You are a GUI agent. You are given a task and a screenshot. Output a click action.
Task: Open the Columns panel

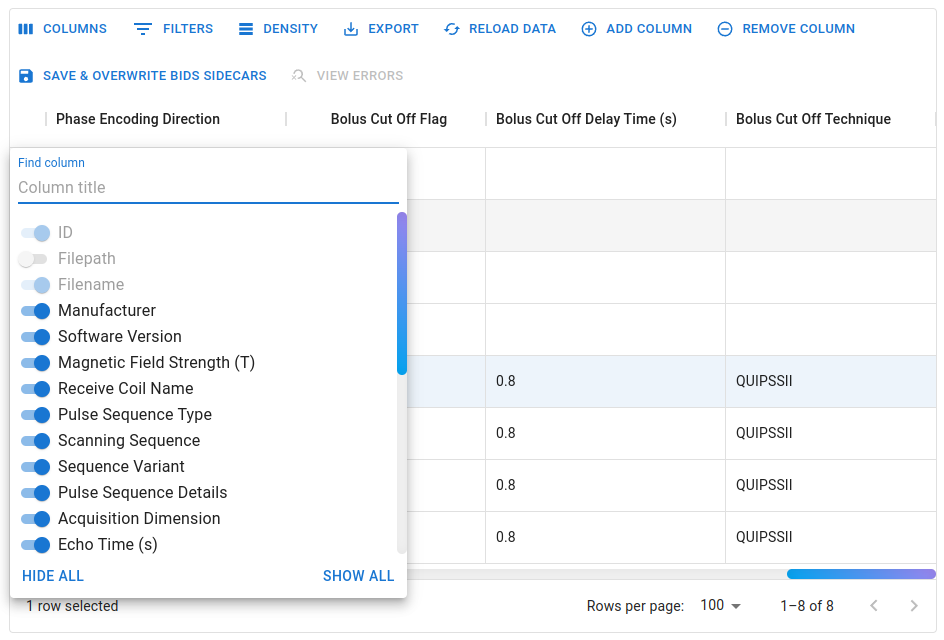pos(62,28)
